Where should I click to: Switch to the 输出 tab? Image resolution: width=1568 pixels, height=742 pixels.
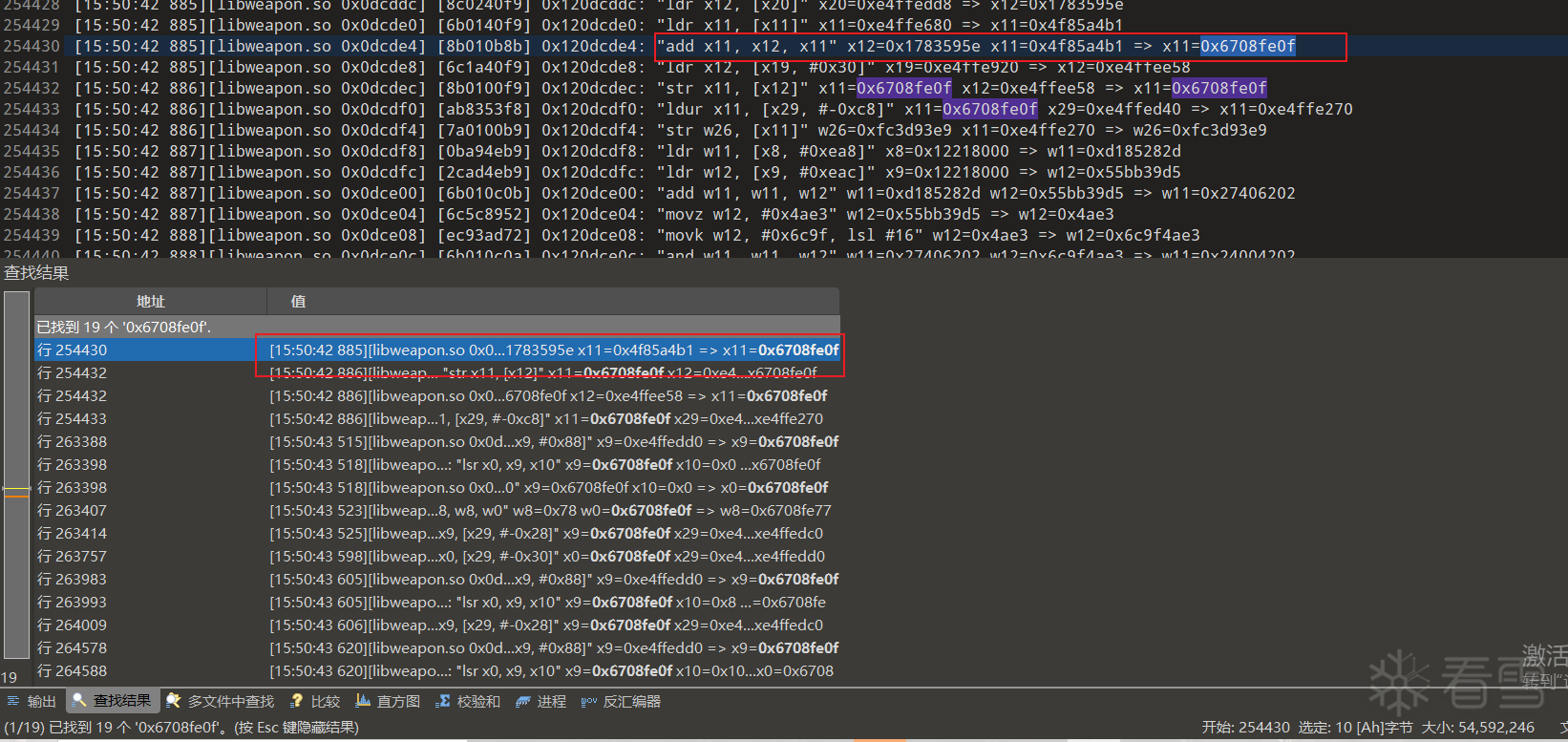pyautogui.click(x=32, y=701)
